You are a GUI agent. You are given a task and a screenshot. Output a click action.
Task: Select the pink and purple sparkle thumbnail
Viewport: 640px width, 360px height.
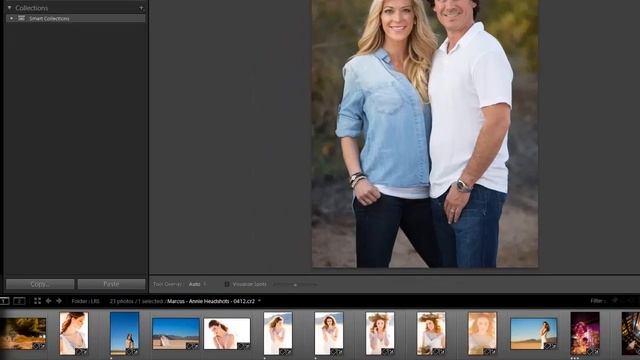click(x=585, y=333)
